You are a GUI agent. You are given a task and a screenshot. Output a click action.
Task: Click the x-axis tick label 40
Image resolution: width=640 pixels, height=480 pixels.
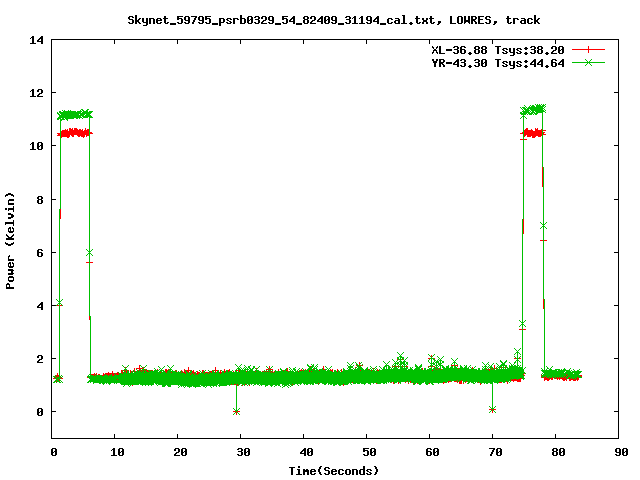pos(306,452)
